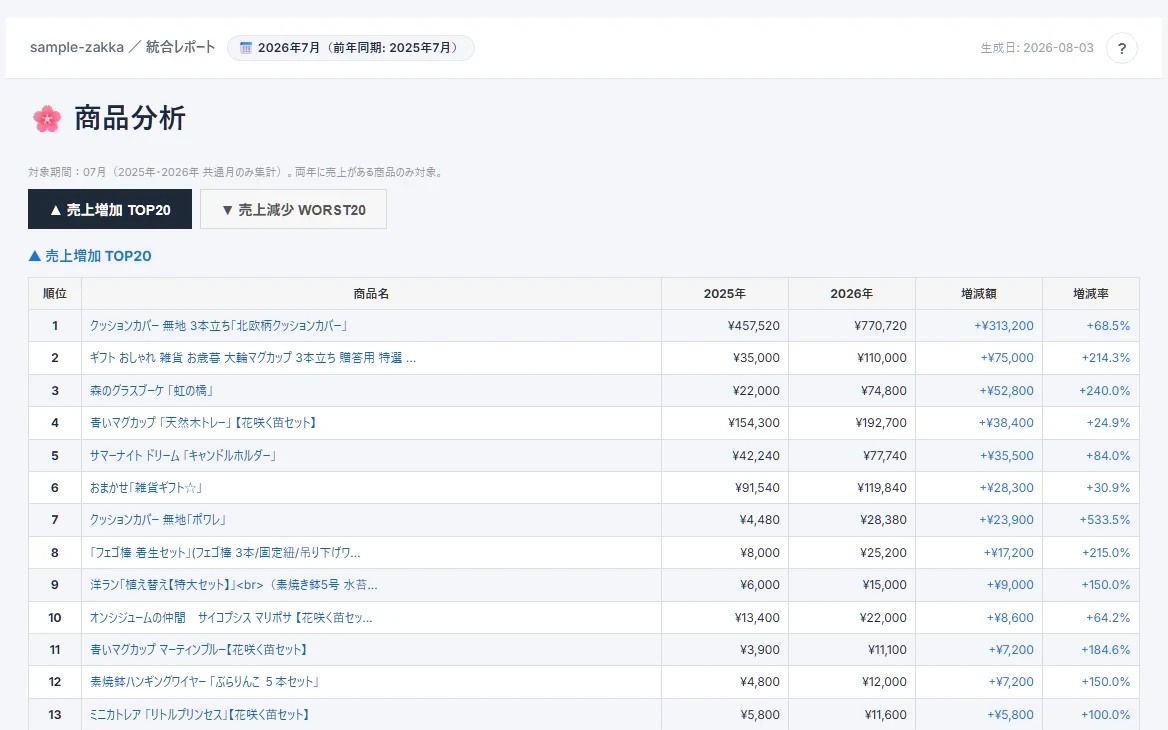
Task: Open product クッションカバー 無地 3本立ち 北欧柄
Action: [x=218, y=326]
